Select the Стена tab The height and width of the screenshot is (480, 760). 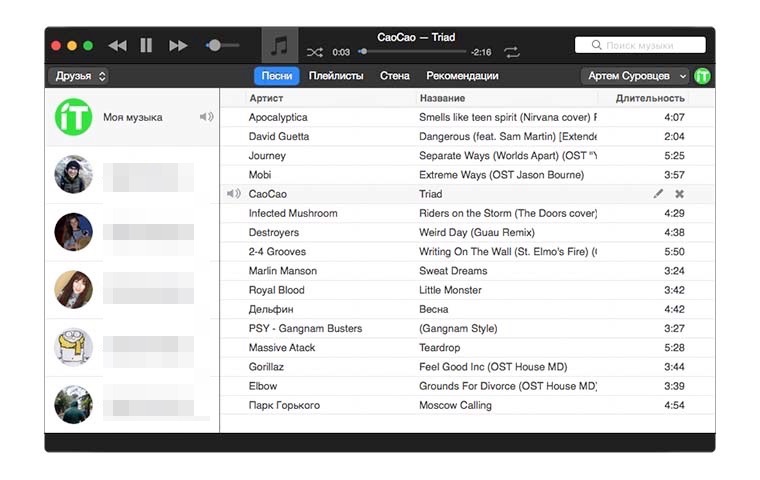pos(395,76)
